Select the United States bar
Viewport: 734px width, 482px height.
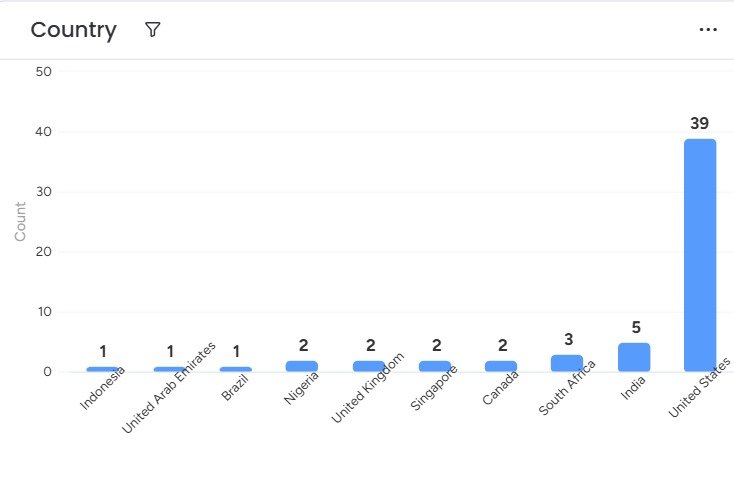(x=700, y=255)
